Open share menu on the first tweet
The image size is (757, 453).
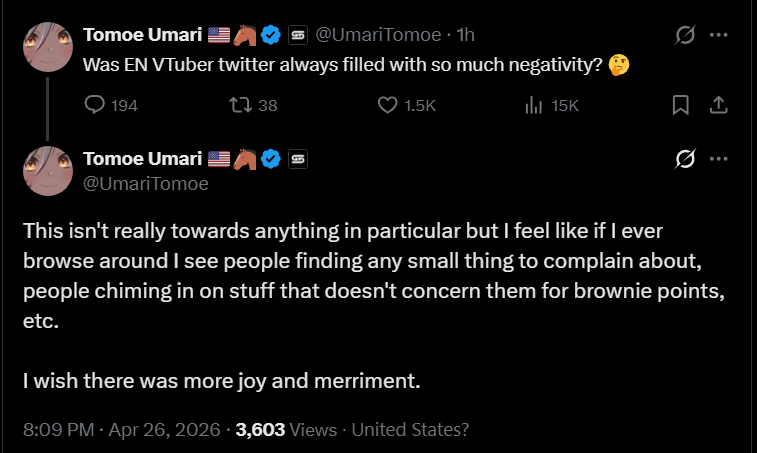click(717, 105)
